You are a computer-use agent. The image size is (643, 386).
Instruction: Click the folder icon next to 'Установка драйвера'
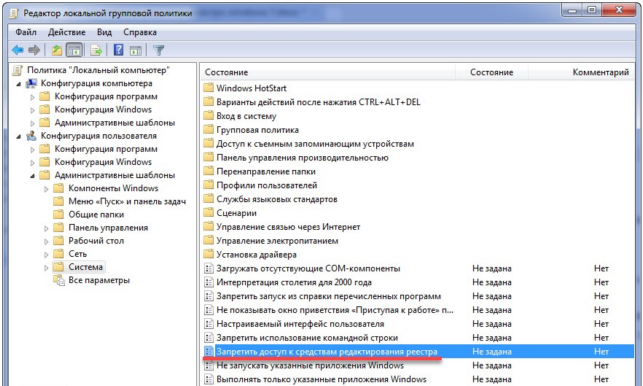point(209,254)
